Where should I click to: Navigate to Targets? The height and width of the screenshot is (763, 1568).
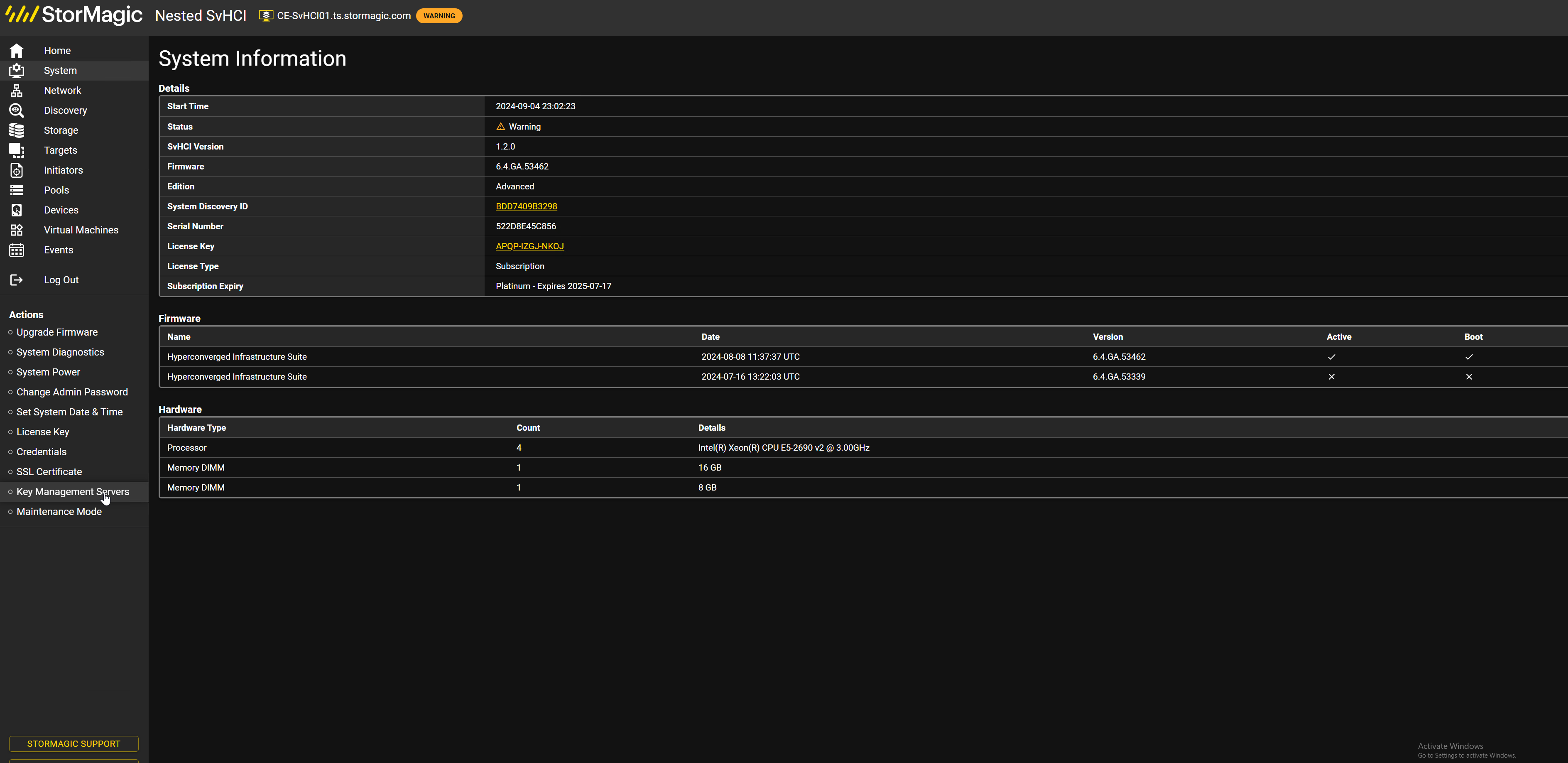60,150
